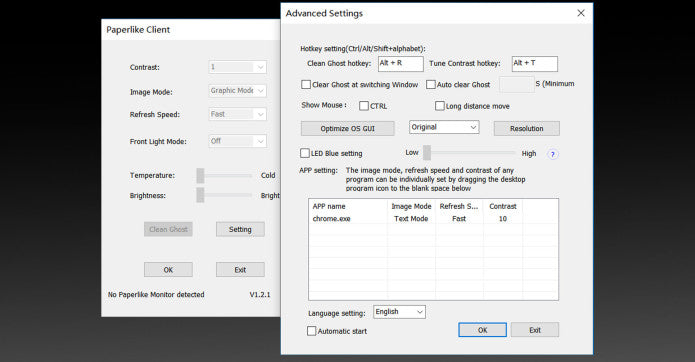This screenshot has height=362, width=695.
Task: Click the Text Mode cell for chrome.exe
Action: [411, 219]
